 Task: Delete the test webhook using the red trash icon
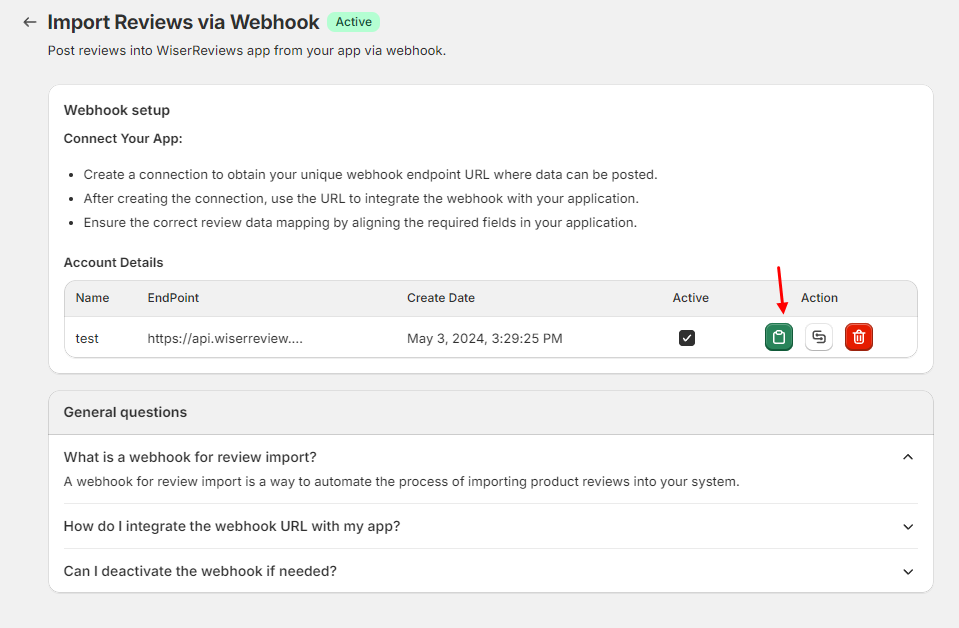click(859, 338)
